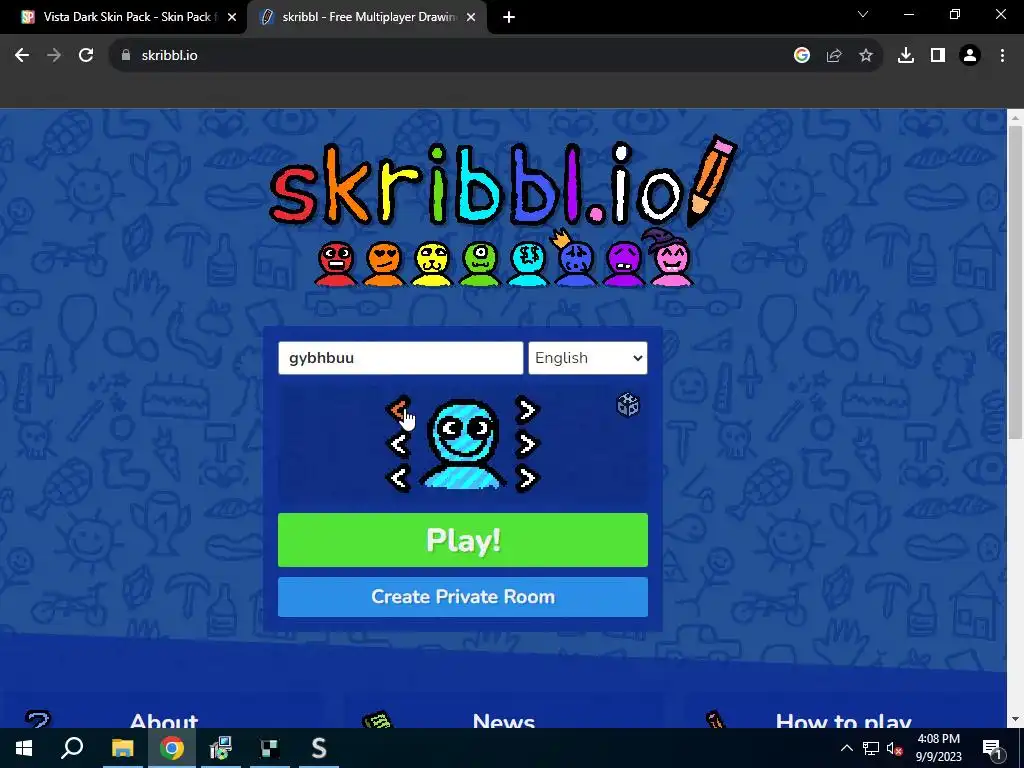Click the network tray icon
Viewport: 1024px width, 768px height.
(871, 748)
